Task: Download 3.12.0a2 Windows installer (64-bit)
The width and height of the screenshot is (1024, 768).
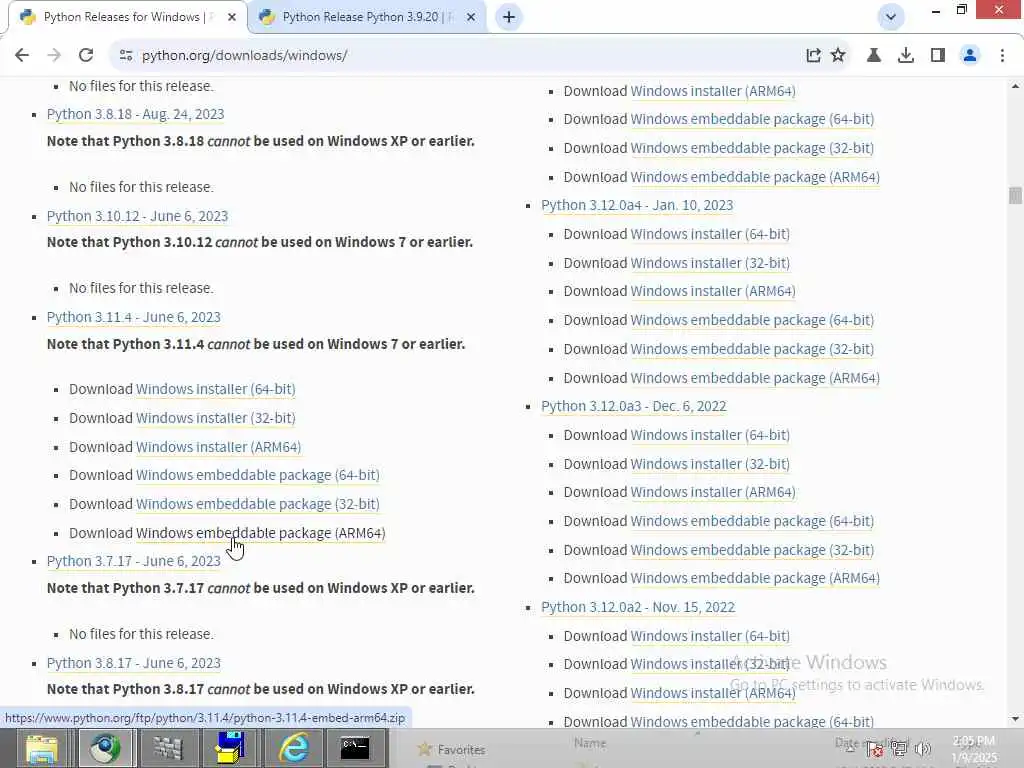Action: (710, 637)
